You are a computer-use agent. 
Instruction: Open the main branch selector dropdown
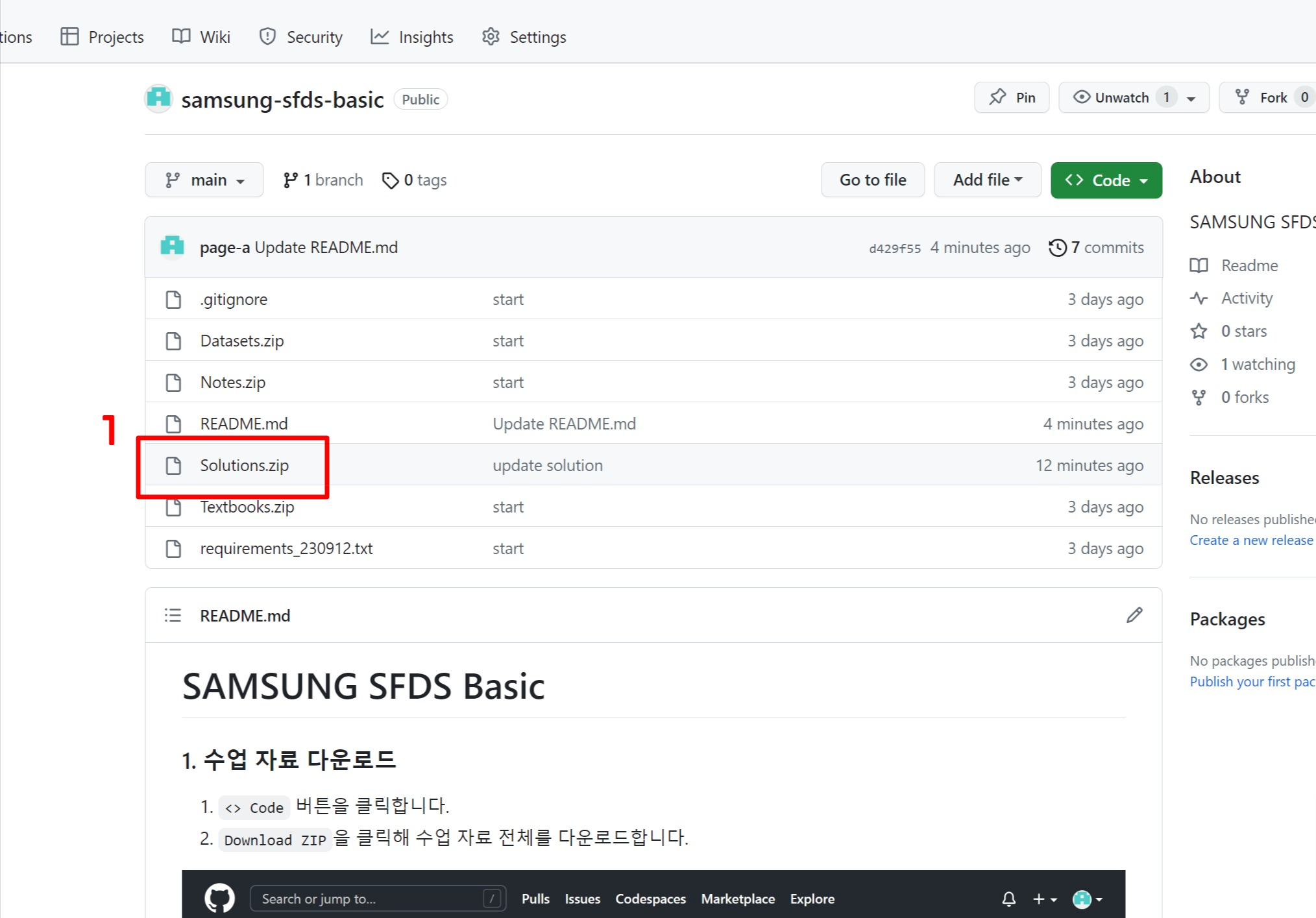204,180
